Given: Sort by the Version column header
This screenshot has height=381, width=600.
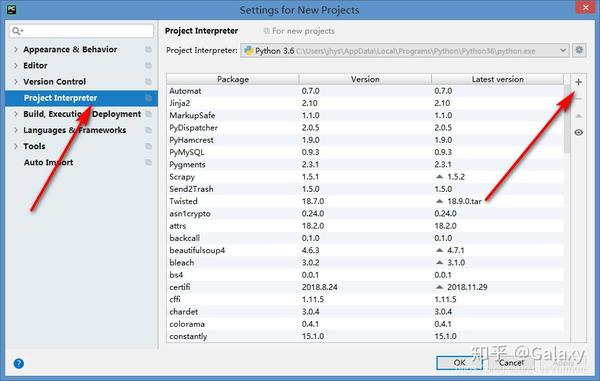Looking at the screenshot, I should (x=365, y=79).
